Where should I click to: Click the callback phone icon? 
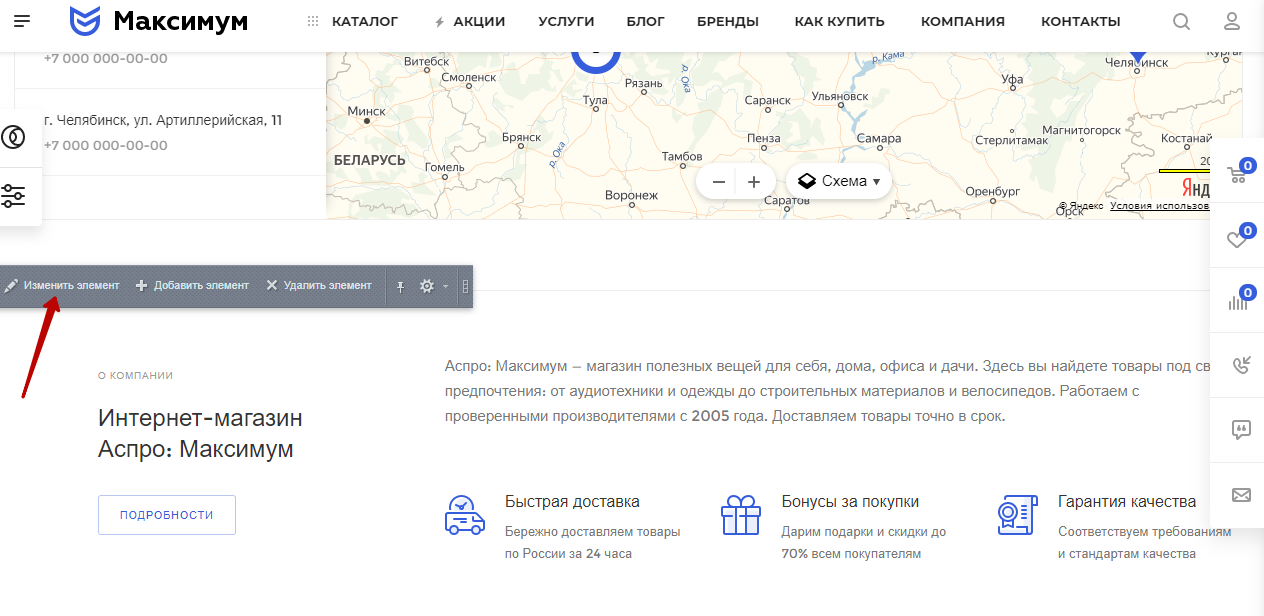coord(1241,365)
